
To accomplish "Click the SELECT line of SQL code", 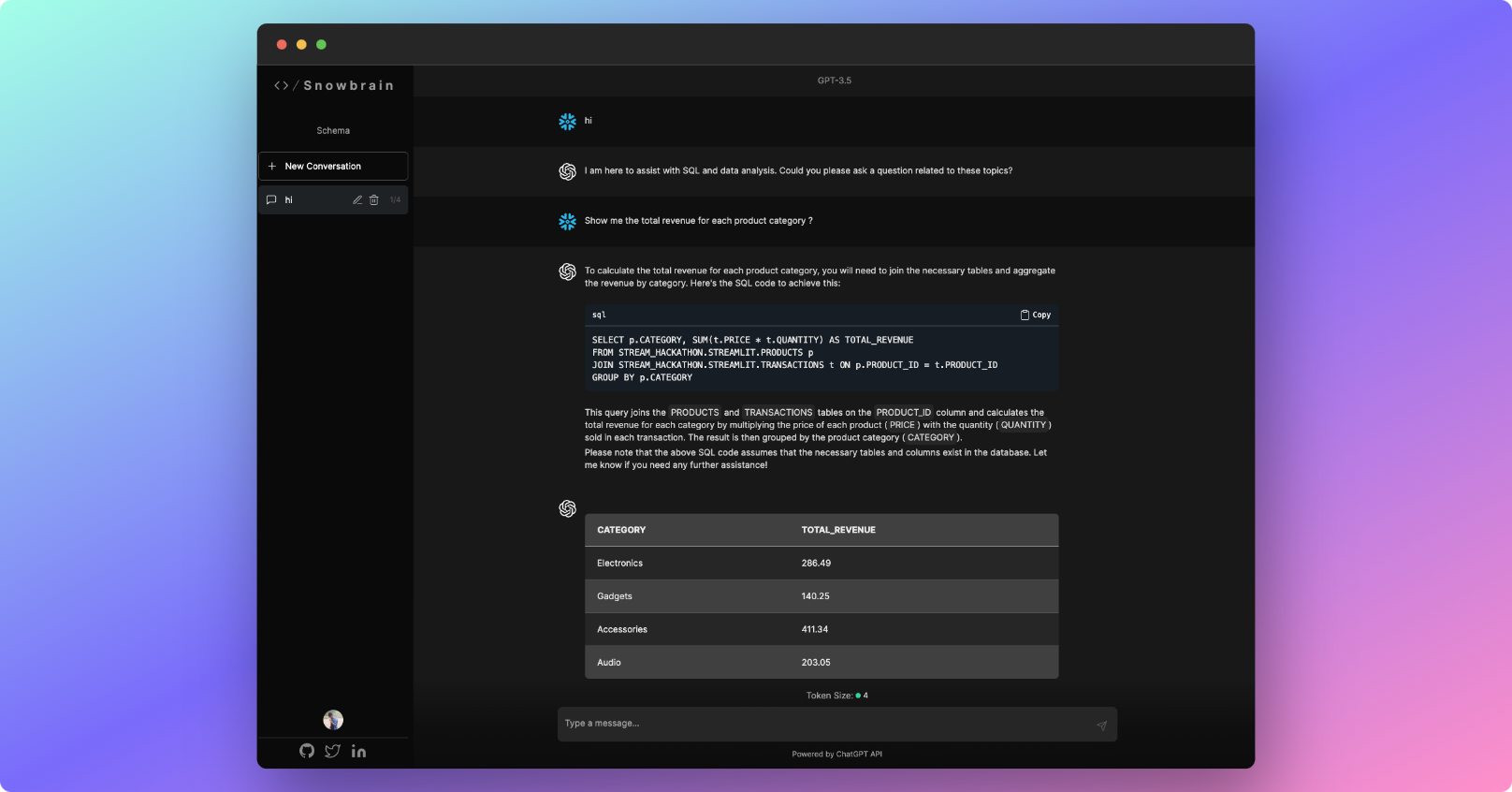I will [x=752, y=340].
